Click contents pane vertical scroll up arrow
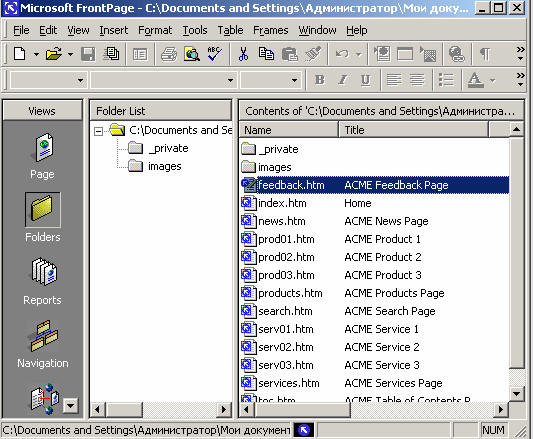Viewport: 533px width, 439px height. coord(517,130)
